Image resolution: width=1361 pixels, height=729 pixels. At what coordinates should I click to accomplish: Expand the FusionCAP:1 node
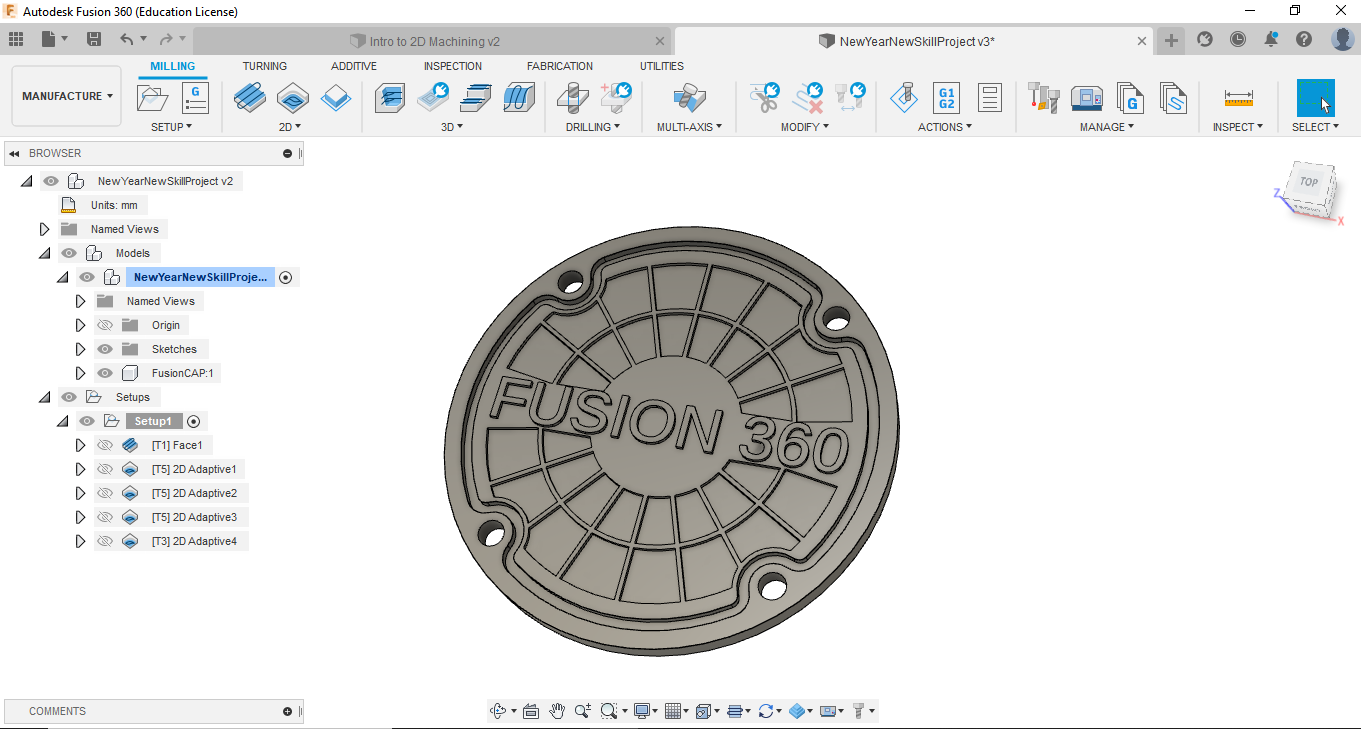81,373
